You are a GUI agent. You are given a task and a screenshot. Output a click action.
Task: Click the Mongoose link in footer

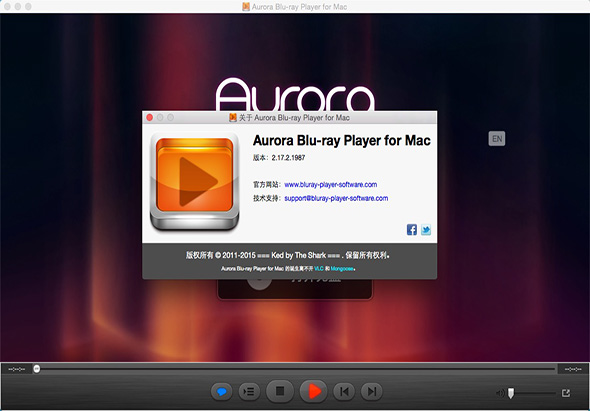point(342,269)
